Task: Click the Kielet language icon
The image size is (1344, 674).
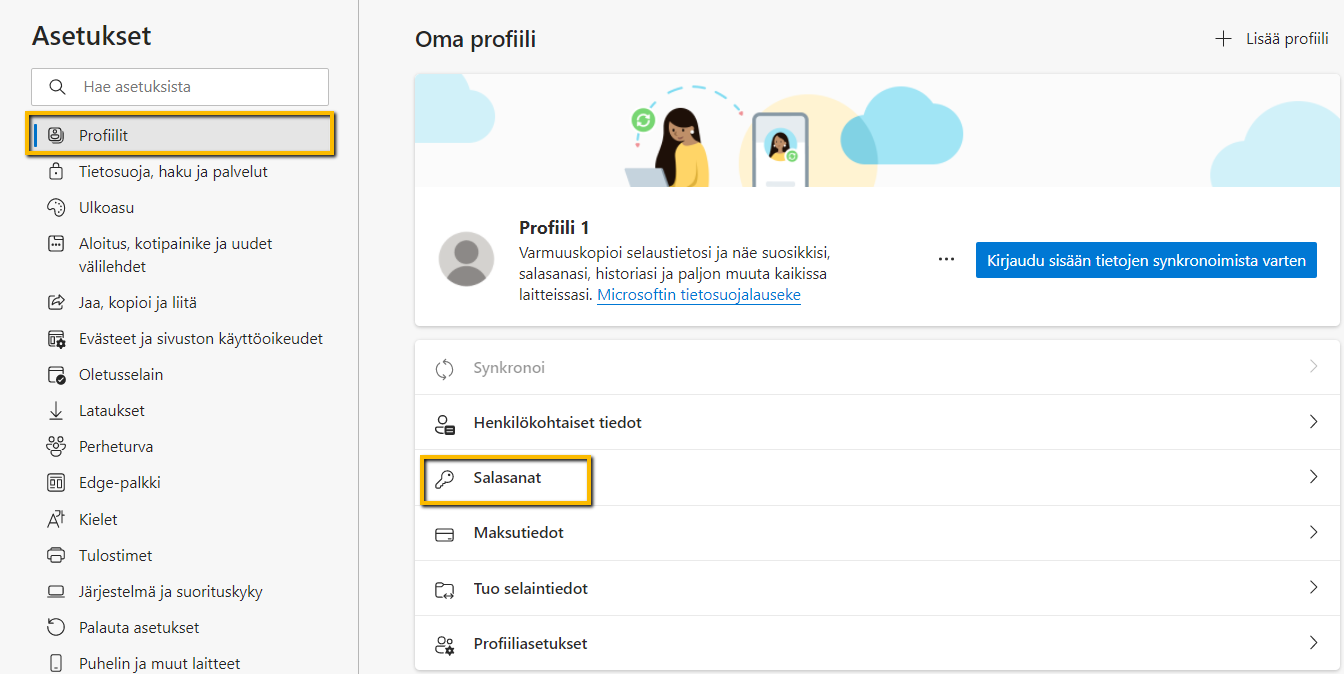Action: 57,519
